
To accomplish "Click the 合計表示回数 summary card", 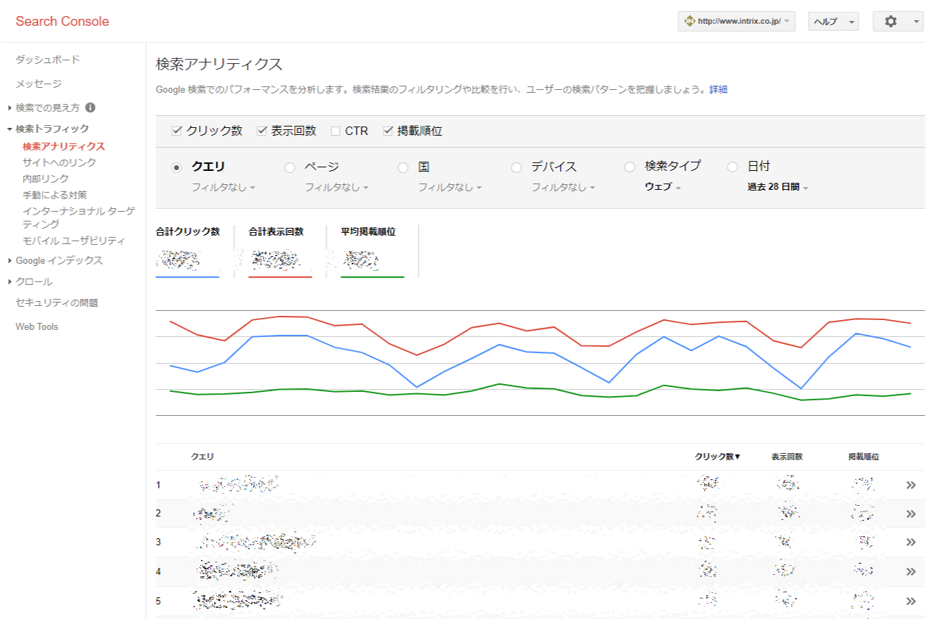I will coord(280,251).
